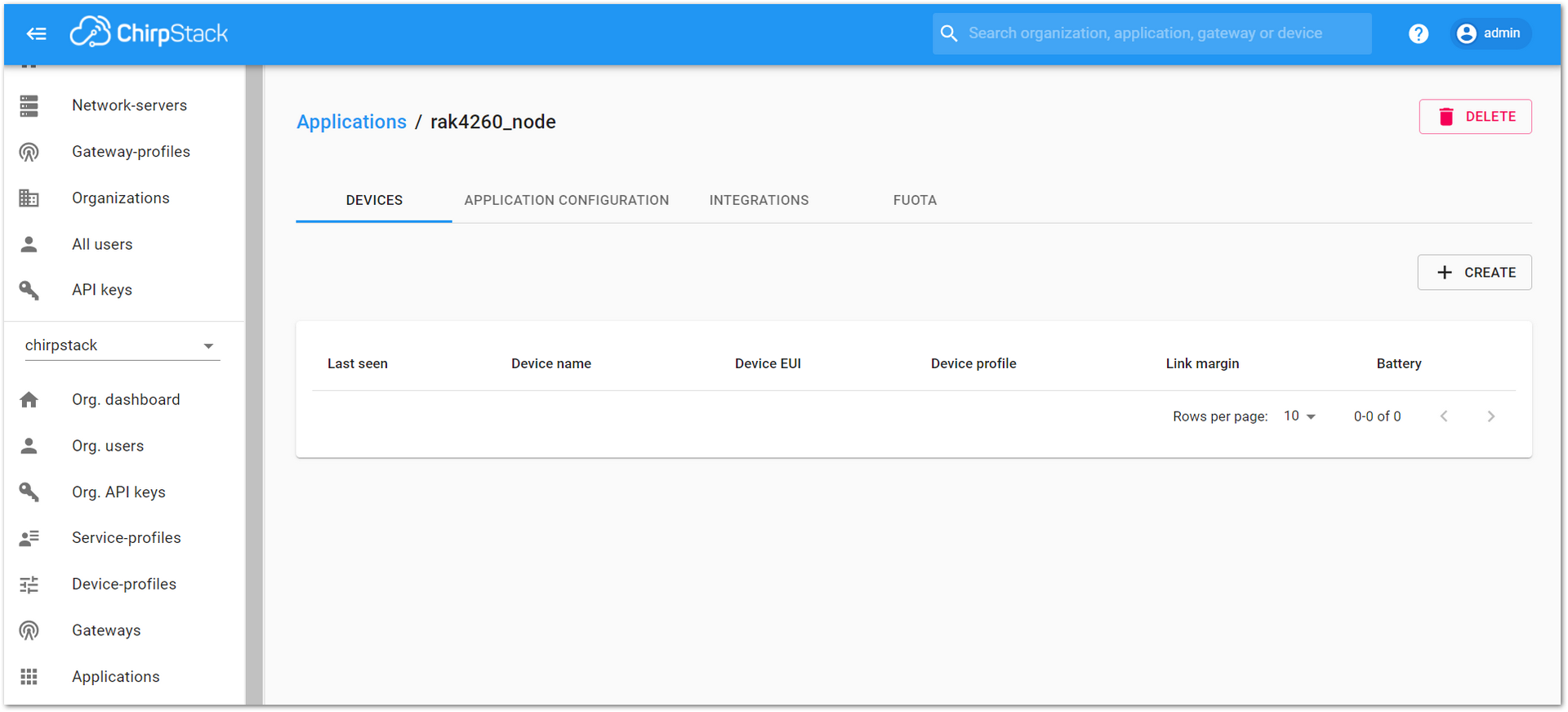Click the Battery column header
Viewport: 1568px width, 712px height.
click(x=1399, y=363)
